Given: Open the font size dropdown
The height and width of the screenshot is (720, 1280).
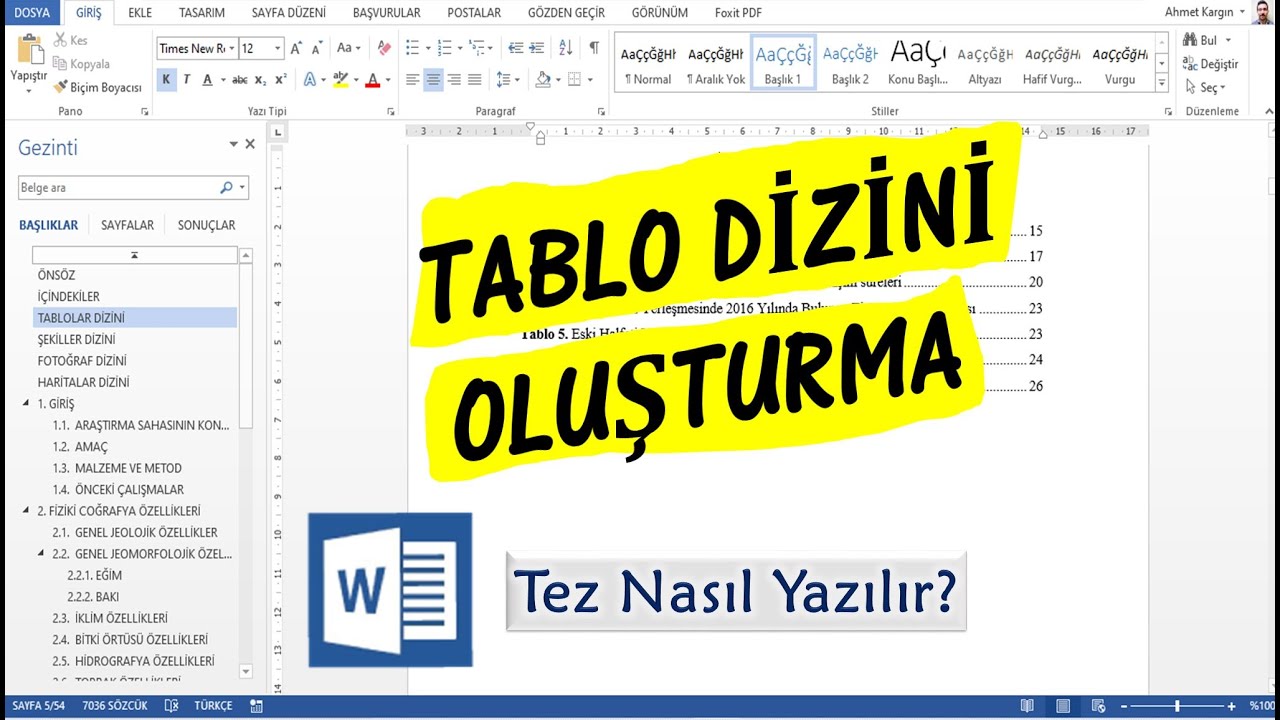Looking at the screenshot, I should (277, 48).
